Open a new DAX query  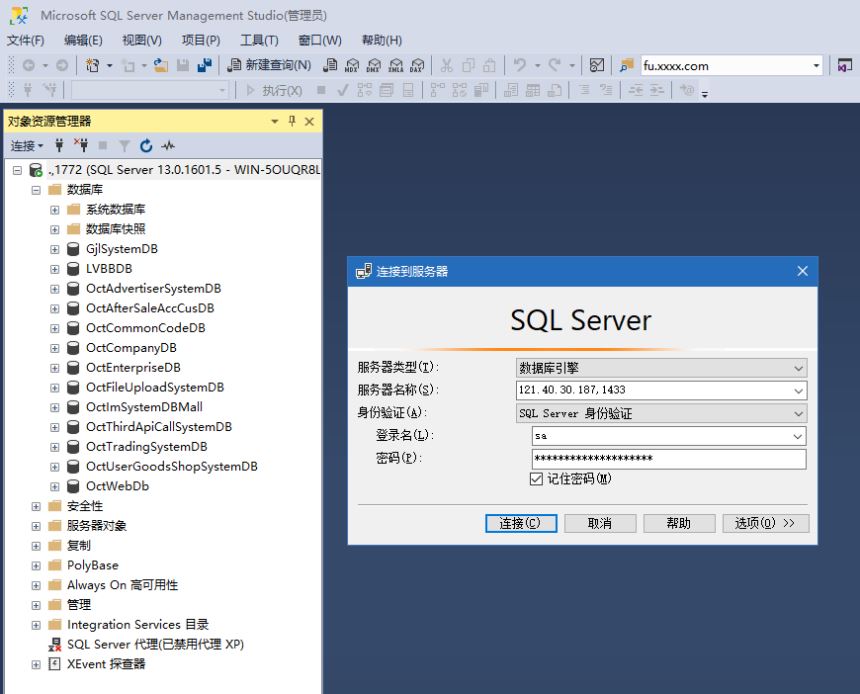(417, 66)
